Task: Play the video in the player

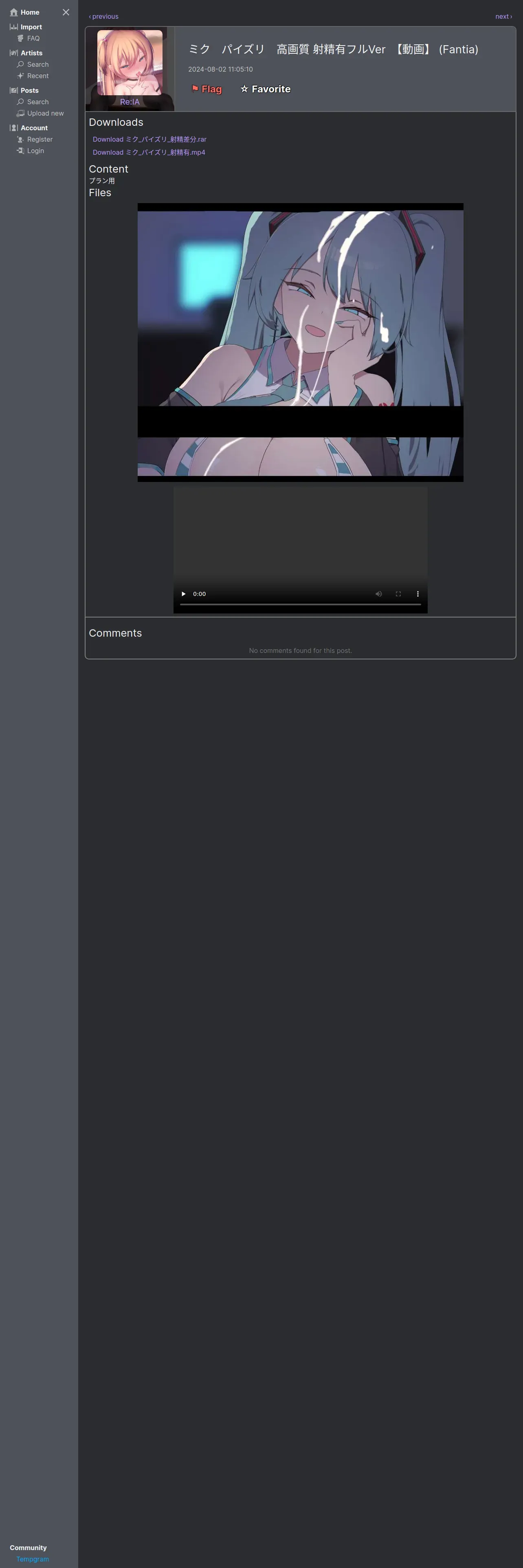Action: [183, 593]
